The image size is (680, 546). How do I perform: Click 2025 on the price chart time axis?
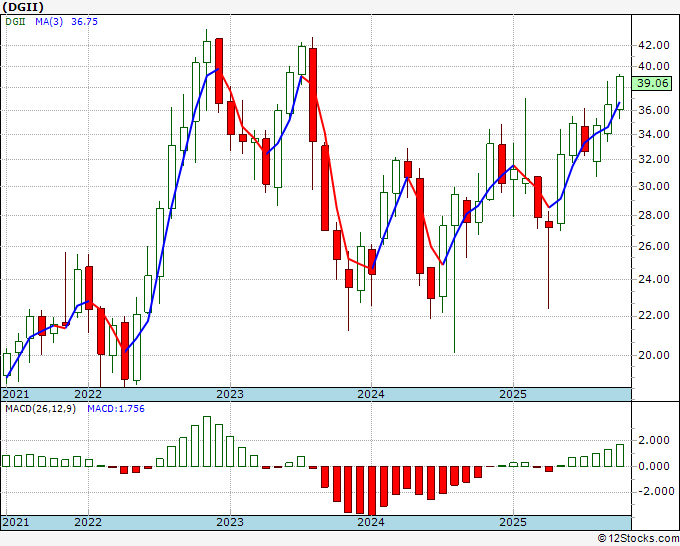(x=513, y=394)
